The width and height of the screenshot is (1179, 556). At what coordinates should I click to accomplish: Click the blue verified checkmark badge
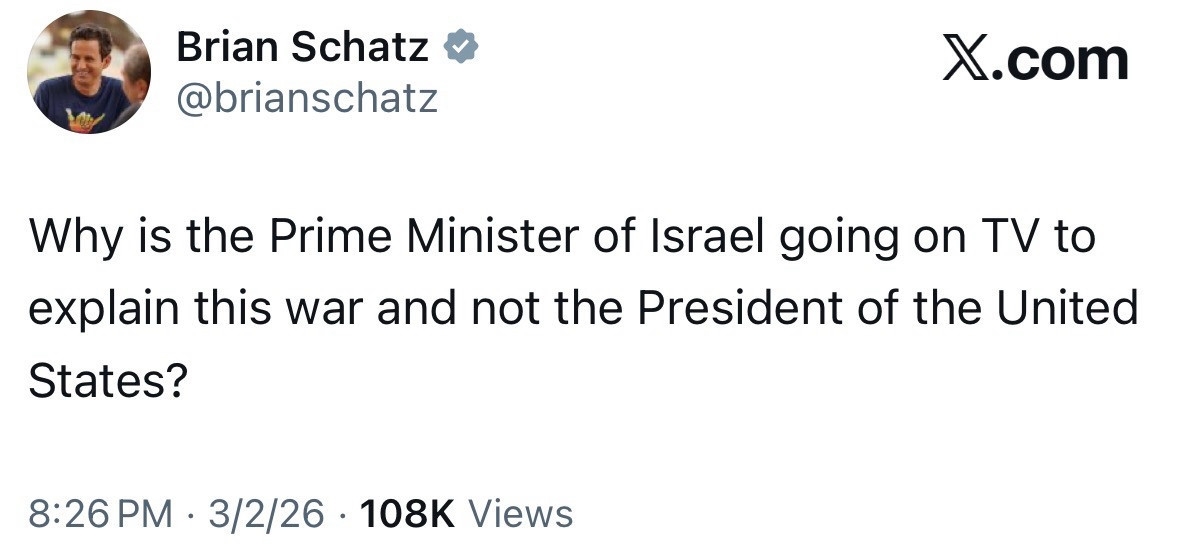pyautogui.click(x=461, y=47)
